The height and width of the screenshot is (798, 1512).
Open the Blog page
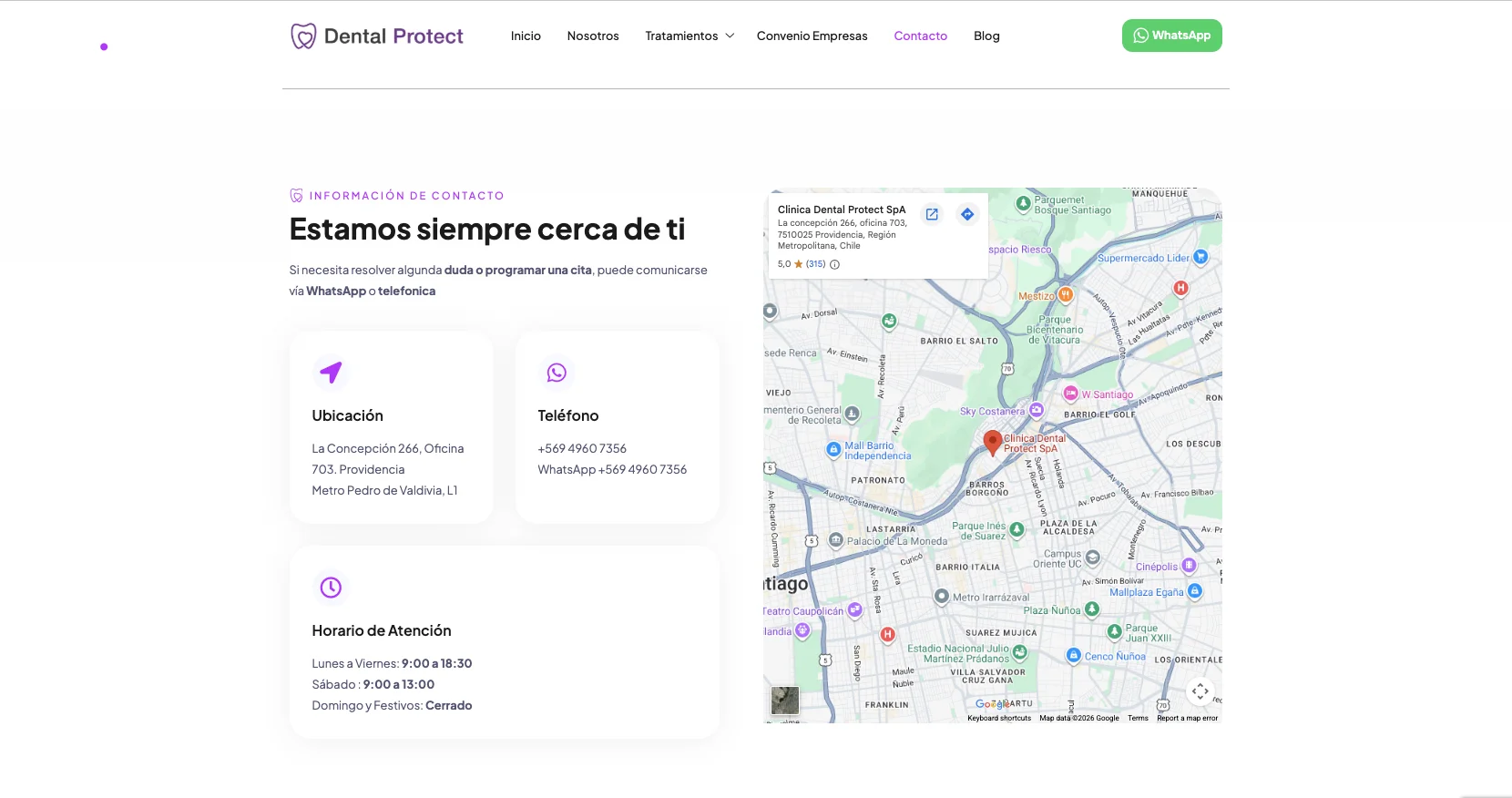[x=986, y=36]
